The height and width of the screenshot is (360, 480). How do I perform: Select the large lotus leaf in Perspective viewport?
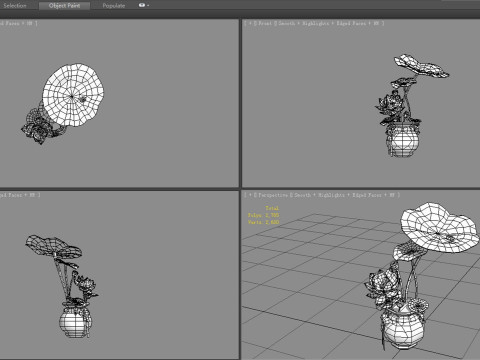[x=440, y=228]
